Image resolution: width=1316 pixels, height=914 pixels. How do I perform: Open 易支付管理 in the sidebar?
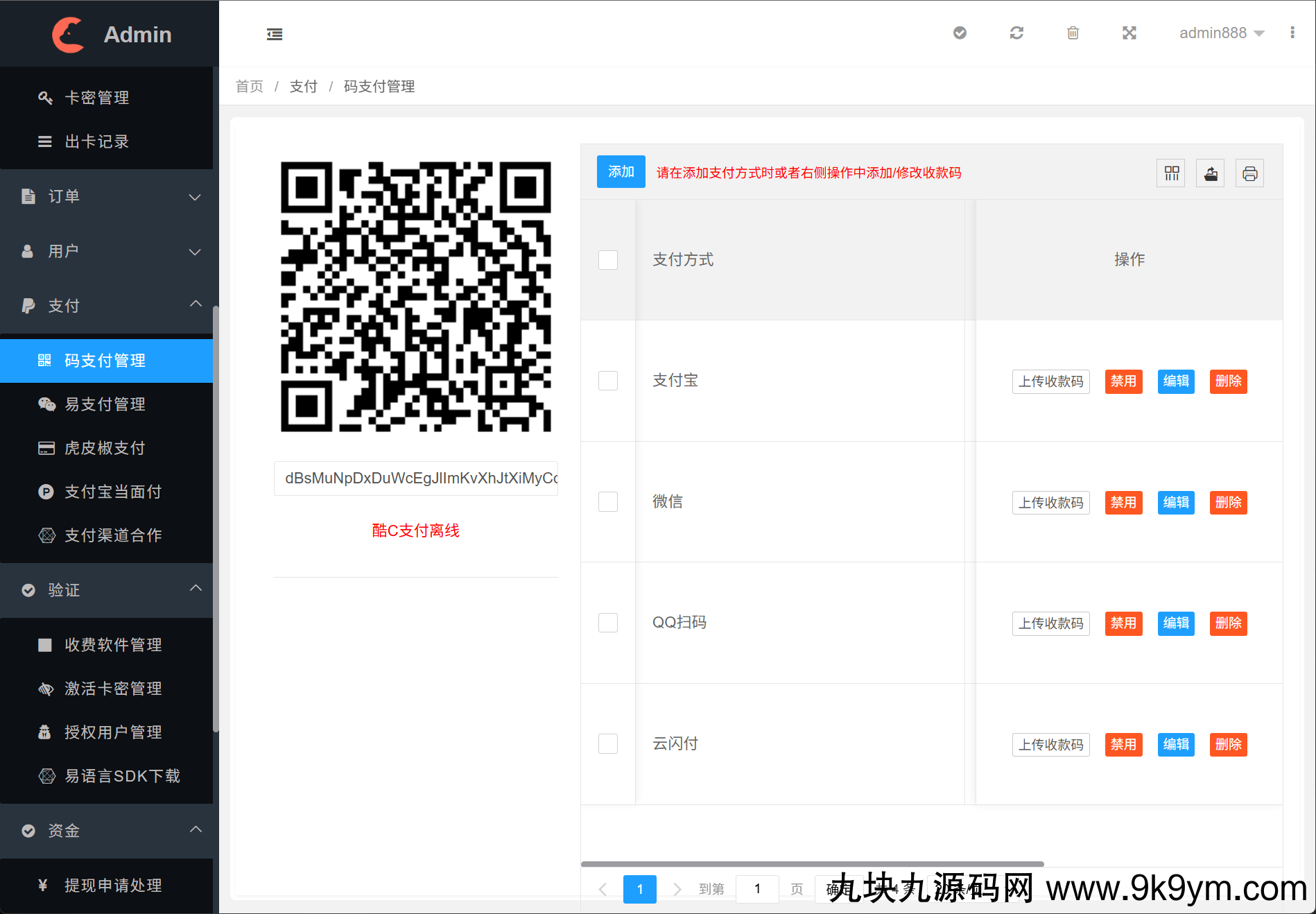(105, 404)
